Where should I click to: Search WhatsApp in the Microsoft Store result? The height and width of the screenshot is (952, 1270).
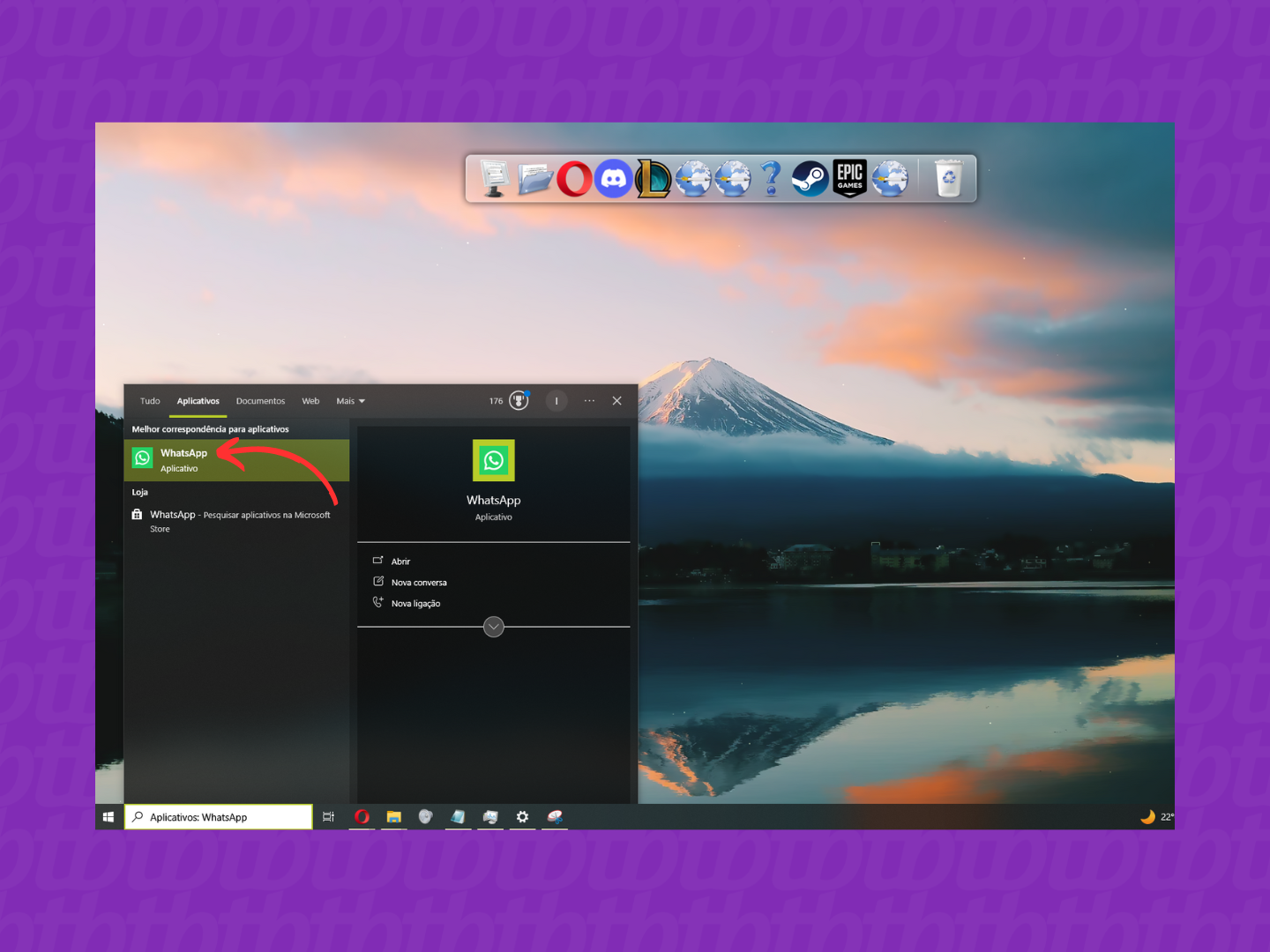236,521
